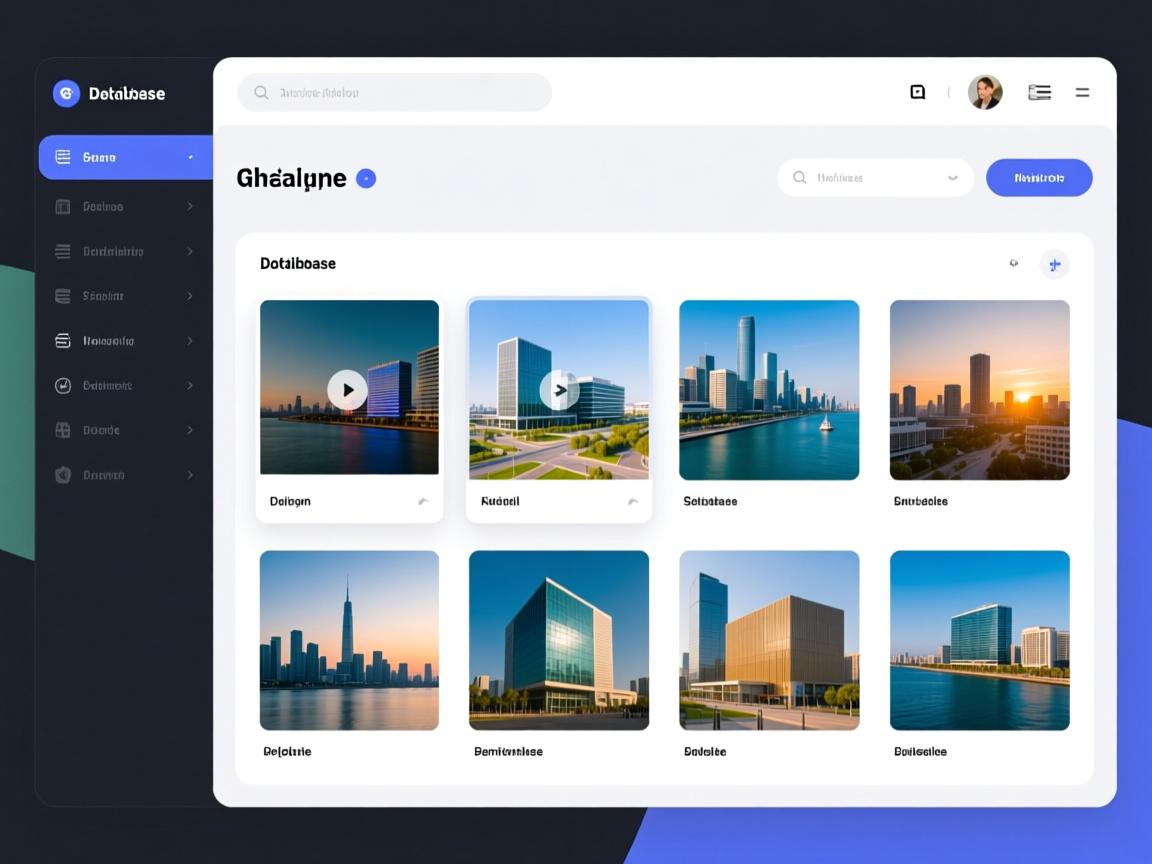Click the main search field in top bar
1152x864 pixels.
point(394,92)
